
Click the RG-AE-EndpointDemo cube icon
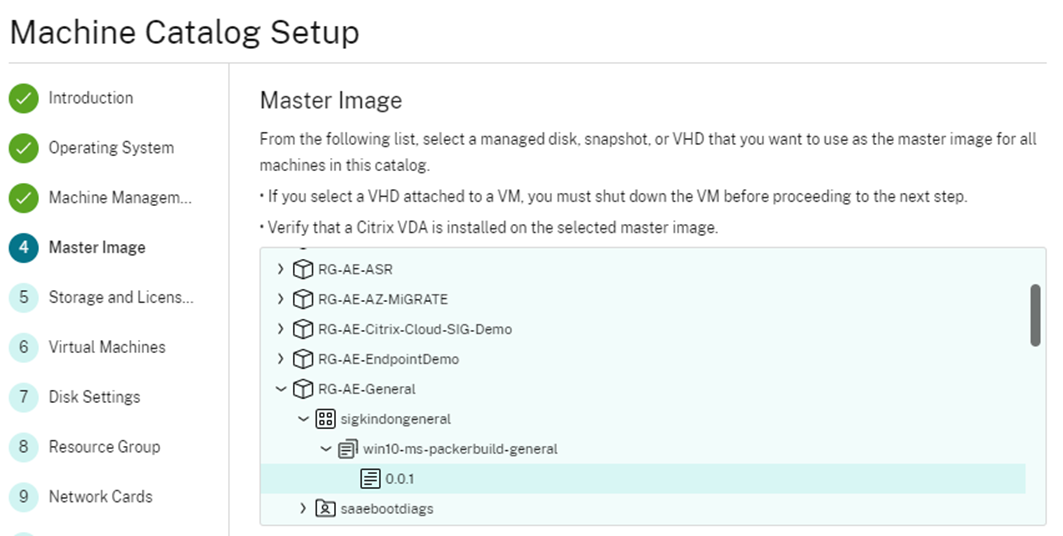(x=302, y=358)
